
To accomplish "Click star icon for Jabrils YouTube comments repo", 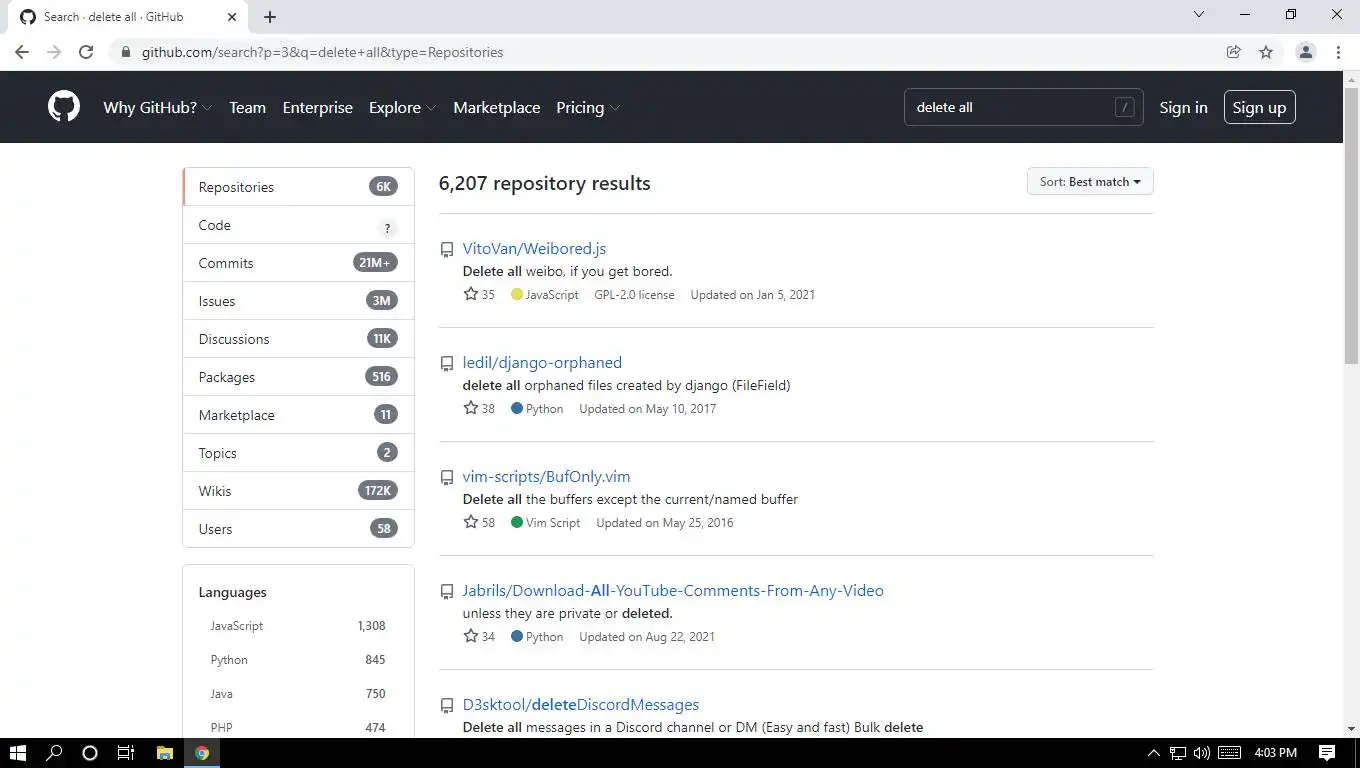I will 471,636.
